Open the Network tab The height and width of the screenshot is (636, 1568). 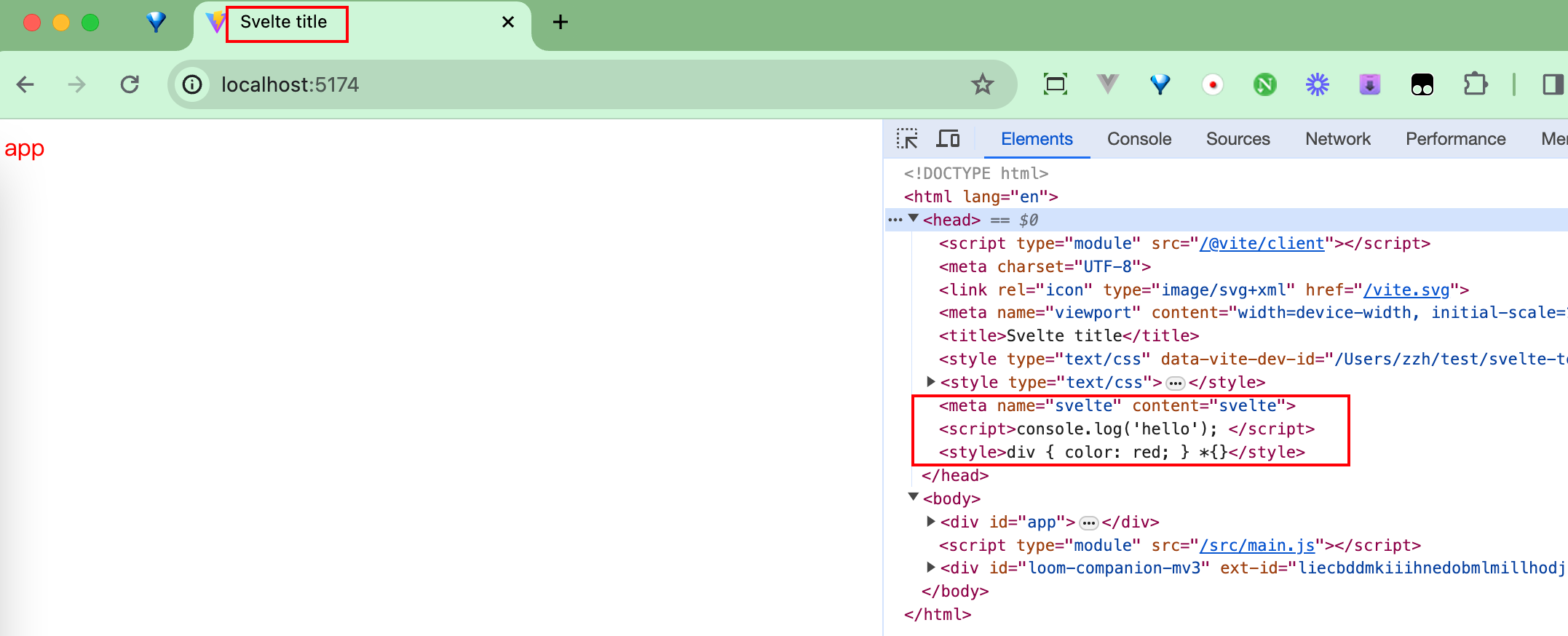click(x=1337, y=139)
